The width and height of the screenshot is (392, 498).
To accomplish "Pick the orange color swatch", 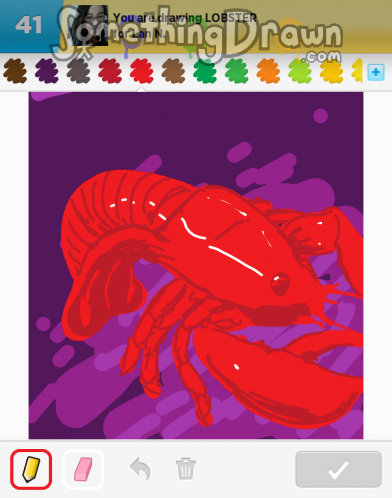I will point(268,71).
